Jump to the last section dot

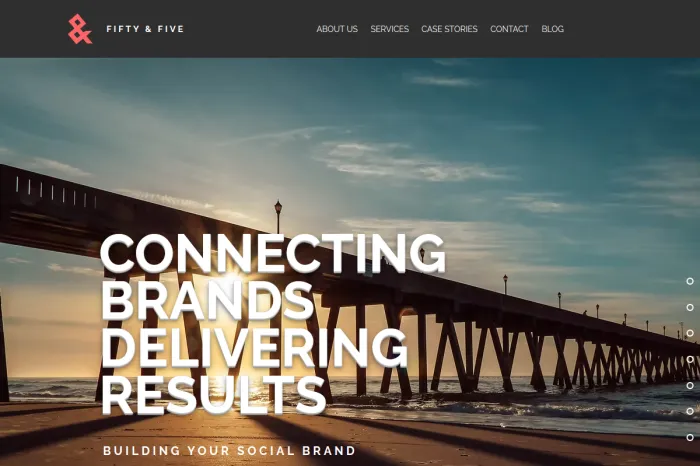[690, 437]
